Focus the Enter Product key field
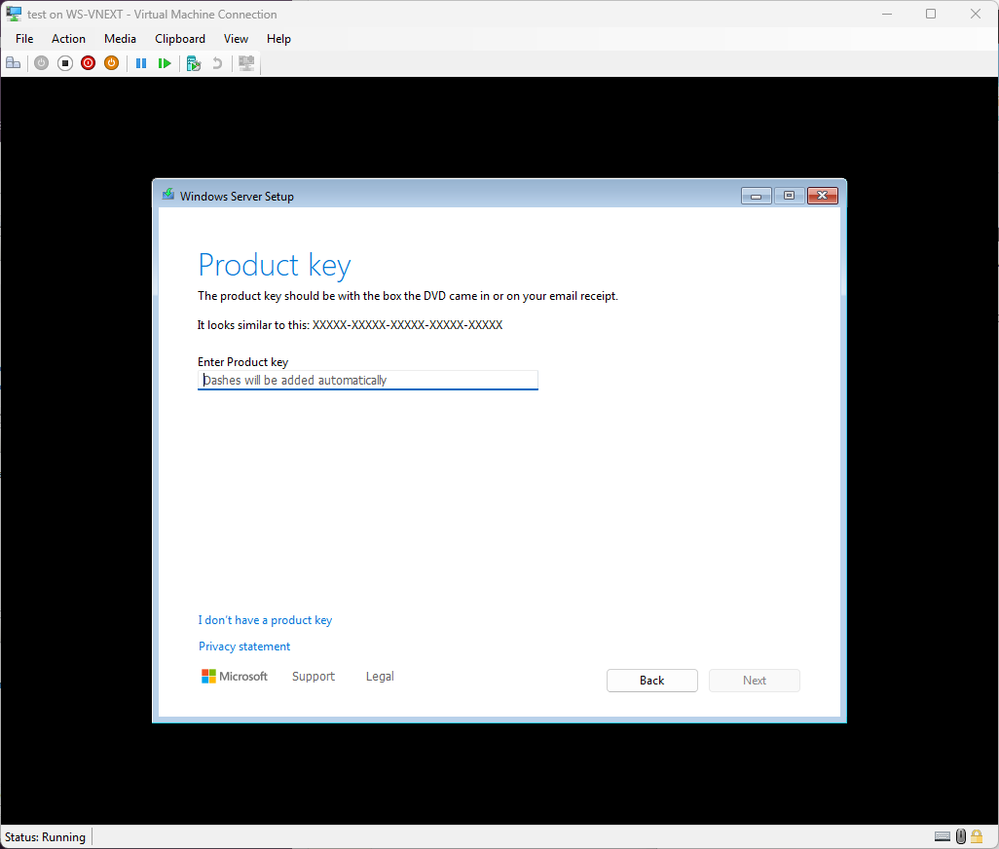Viewport: 999px width, 849px height. coord(368,380)
